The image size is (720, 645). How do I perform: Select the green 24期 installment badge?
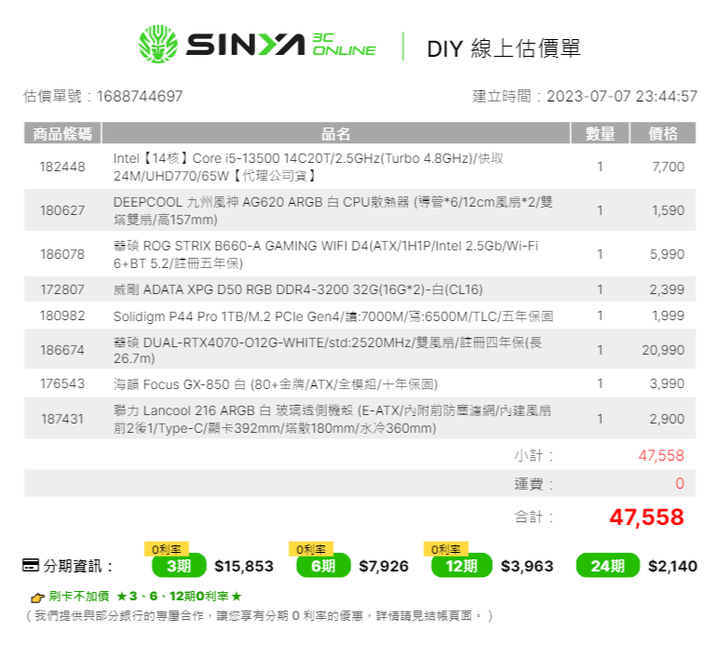pos(608,566)
